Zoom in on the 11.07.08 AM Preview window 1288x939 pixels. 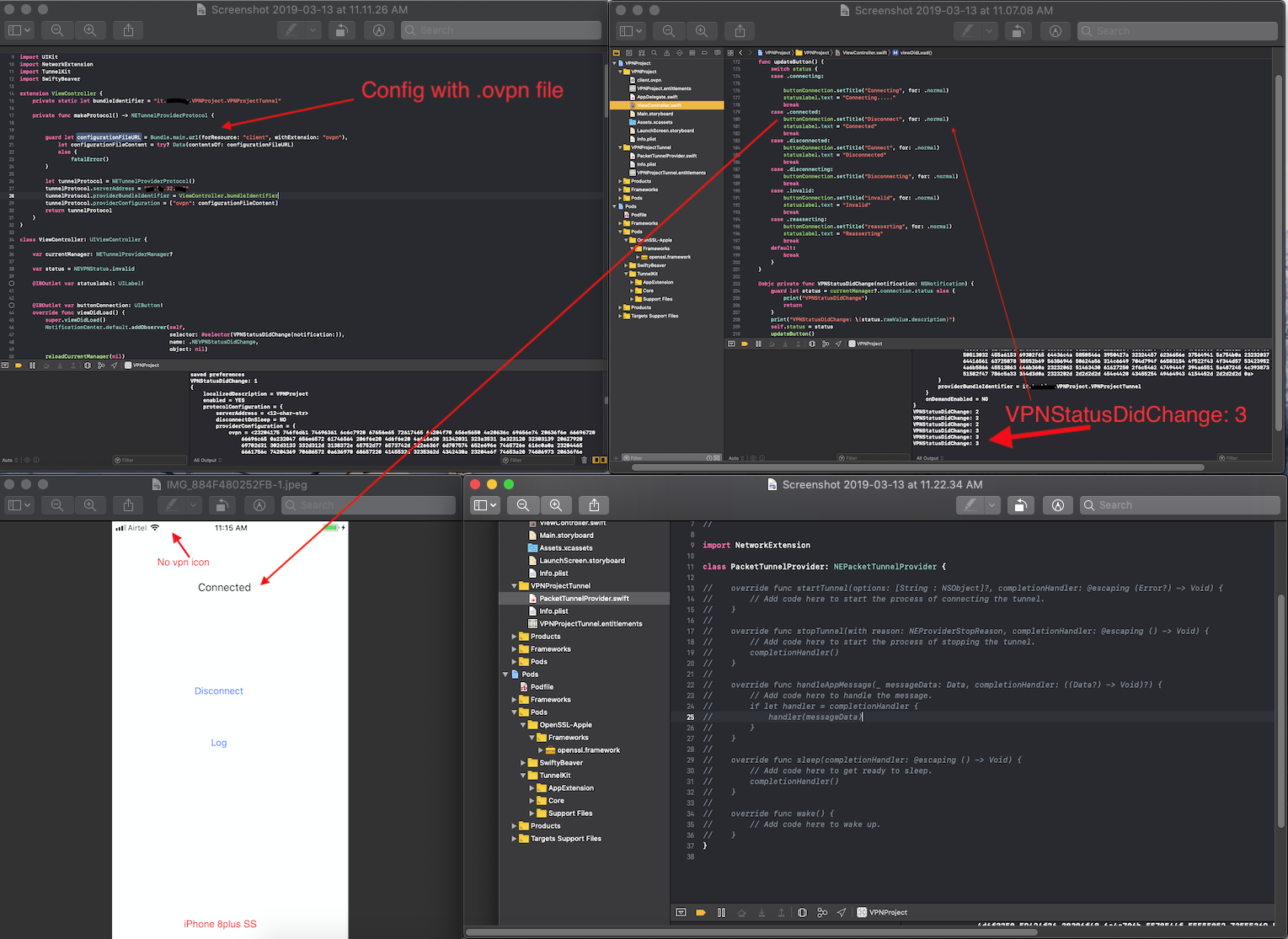pos(702,31)
